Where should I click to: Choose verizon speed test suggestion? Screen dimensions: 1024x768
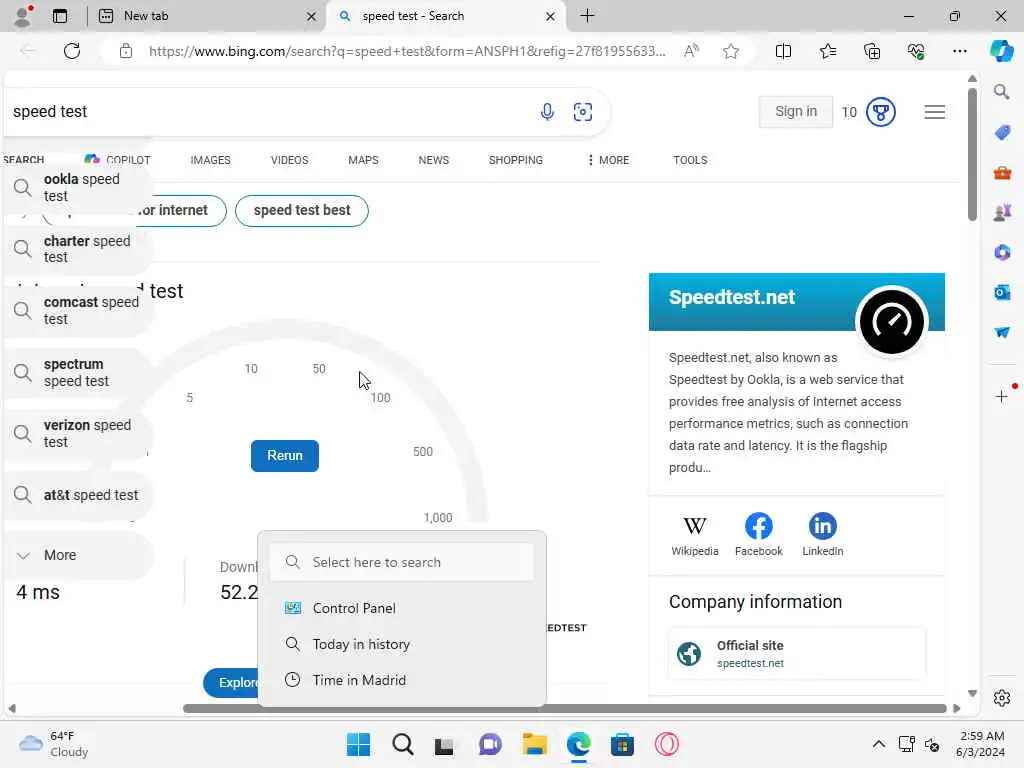click(x=79, y=434)
